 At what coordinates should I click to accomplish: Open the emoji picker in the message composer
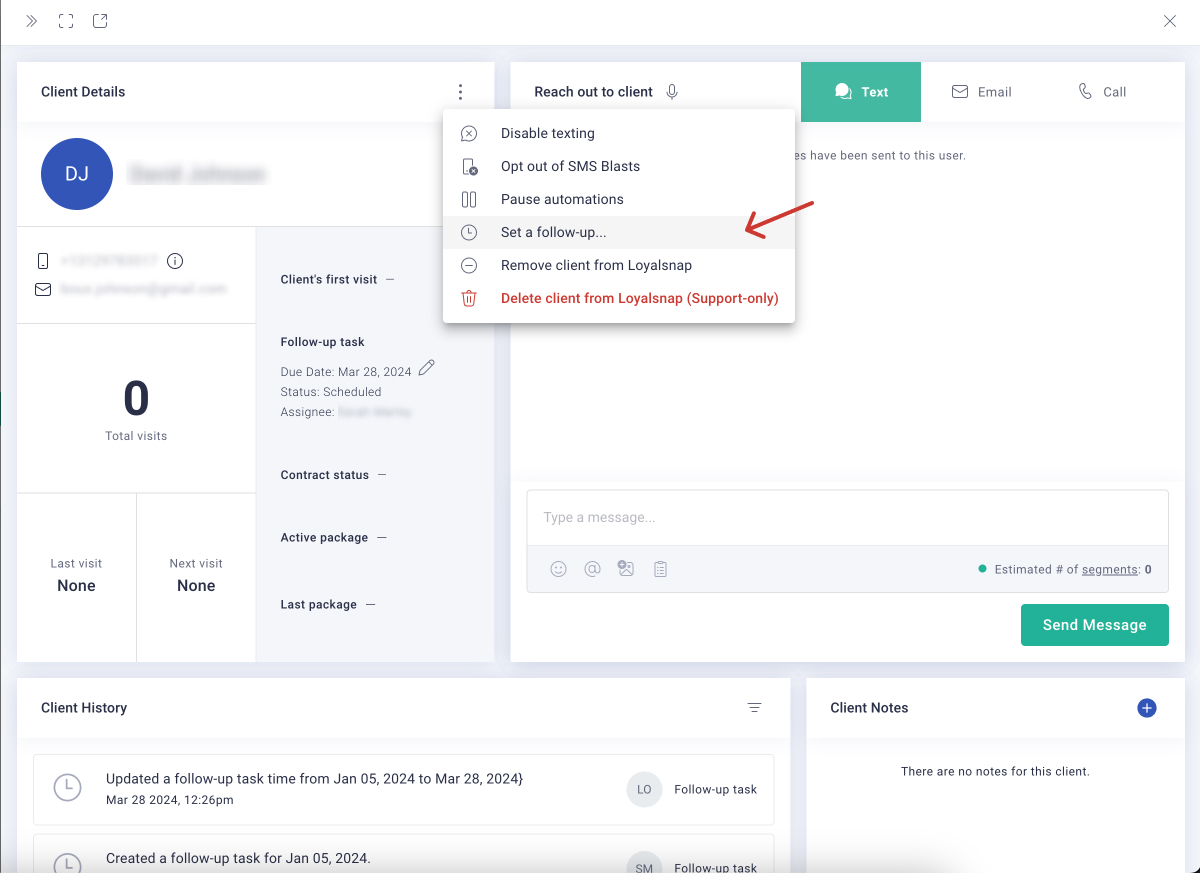click(558, 569)
